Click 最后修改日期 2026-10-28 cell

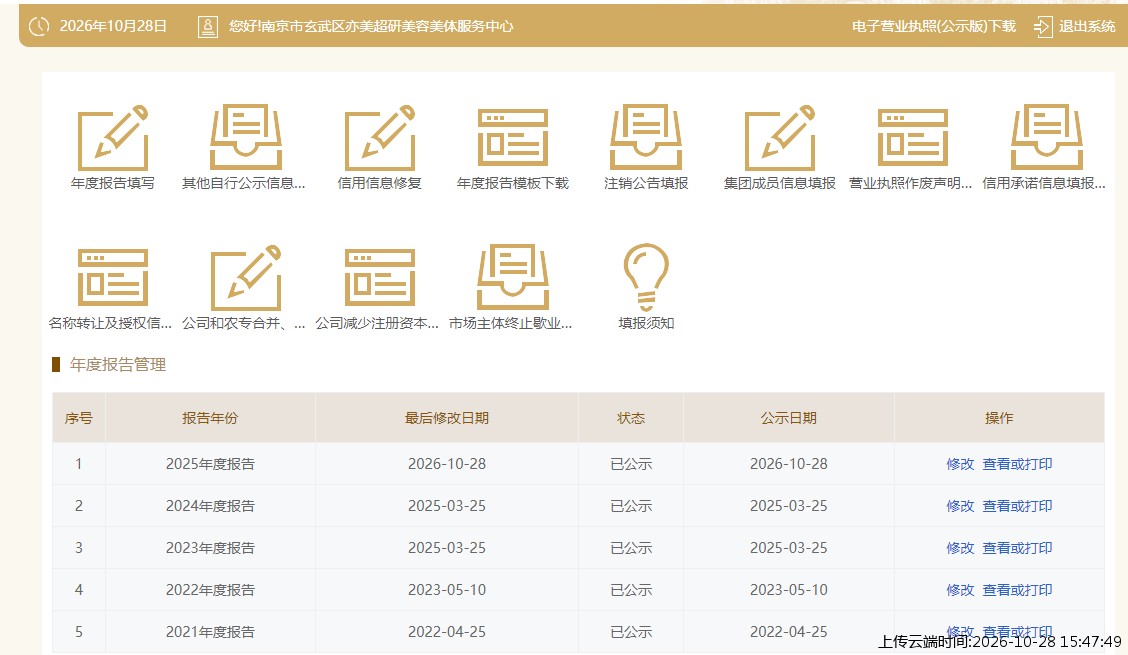click(447, 464)
